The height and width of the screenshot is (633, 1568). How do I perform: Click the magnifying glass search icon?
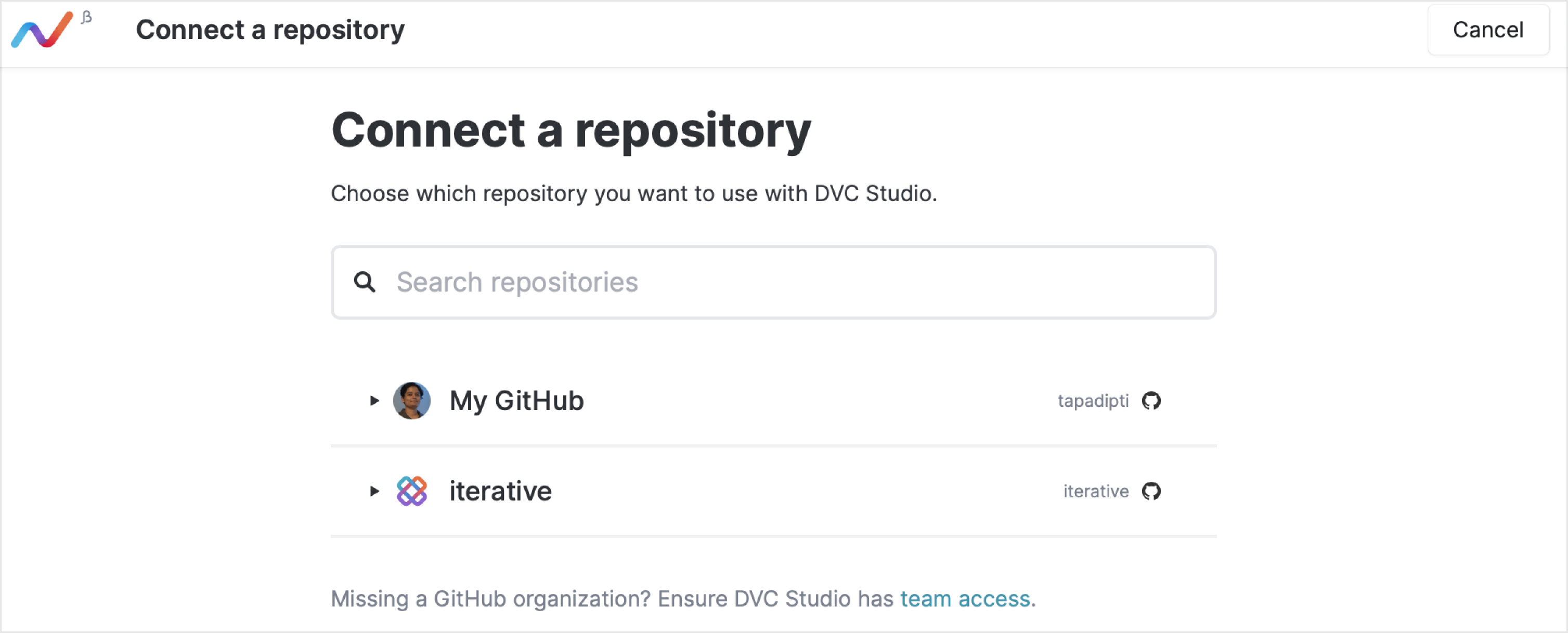tap(365, 282)
